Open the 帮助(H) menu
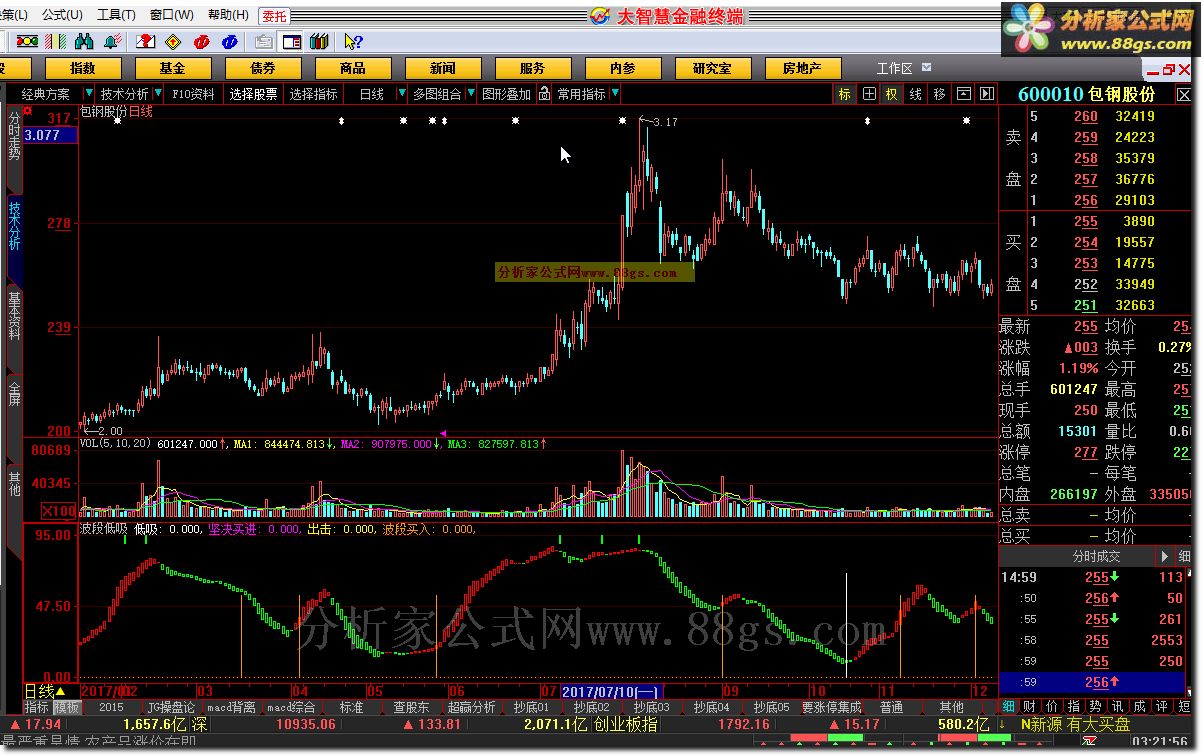 tap(229, 15)
